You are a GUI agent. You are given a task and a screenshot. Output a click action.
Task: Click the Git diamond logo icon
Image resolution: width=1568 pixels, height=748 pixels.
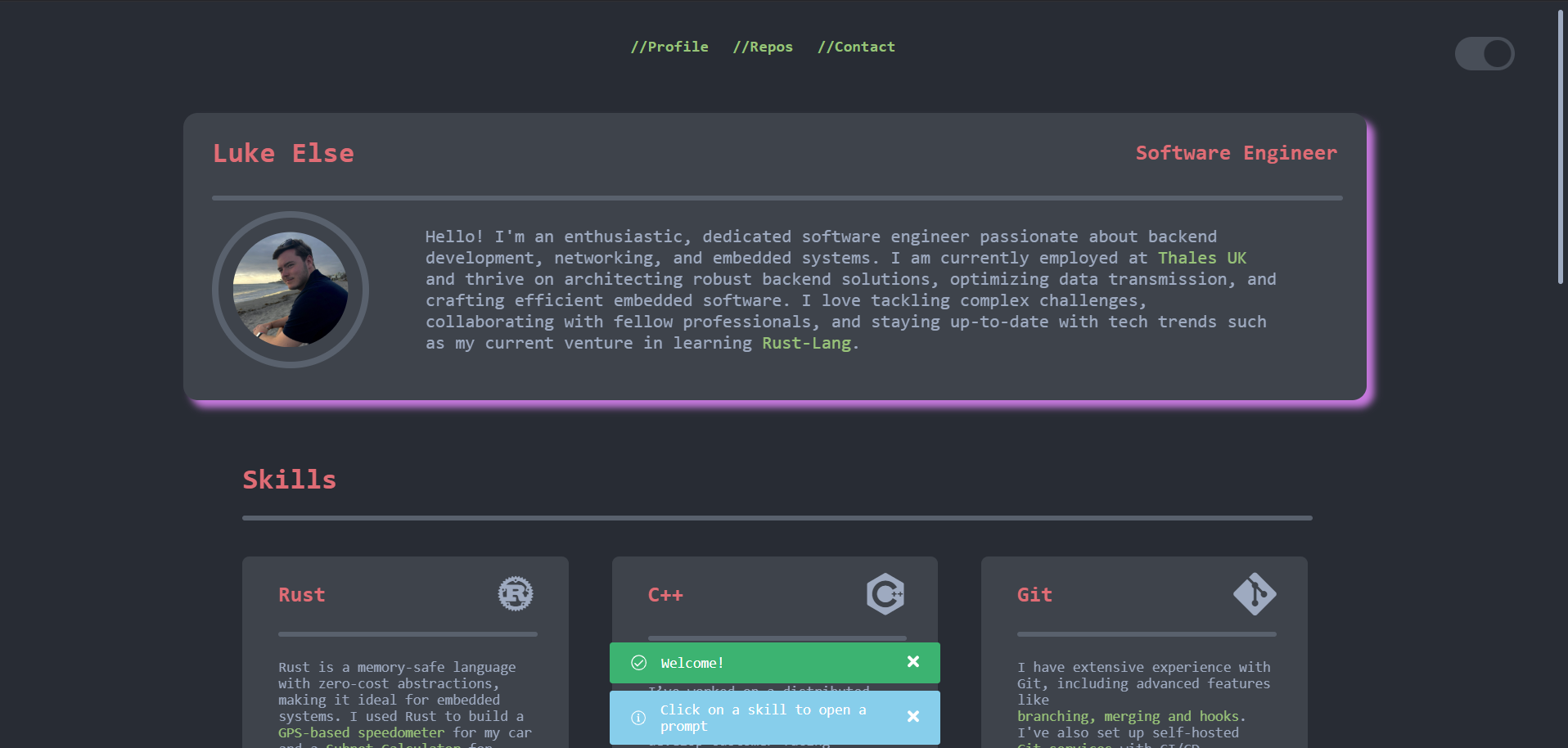1255,594
